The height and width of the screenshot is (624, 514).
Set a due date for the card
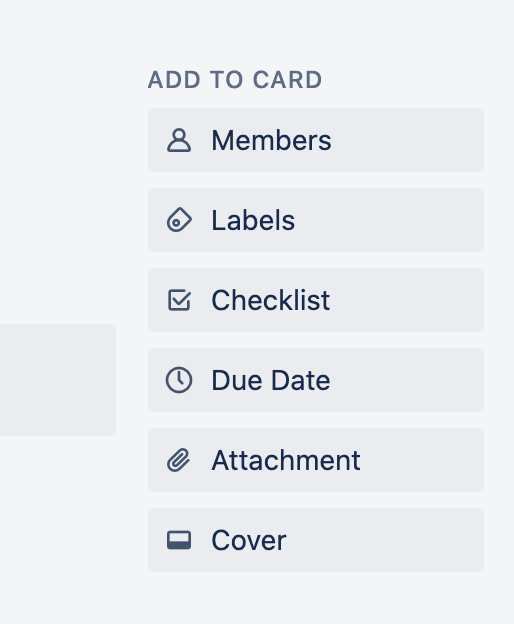316,380
